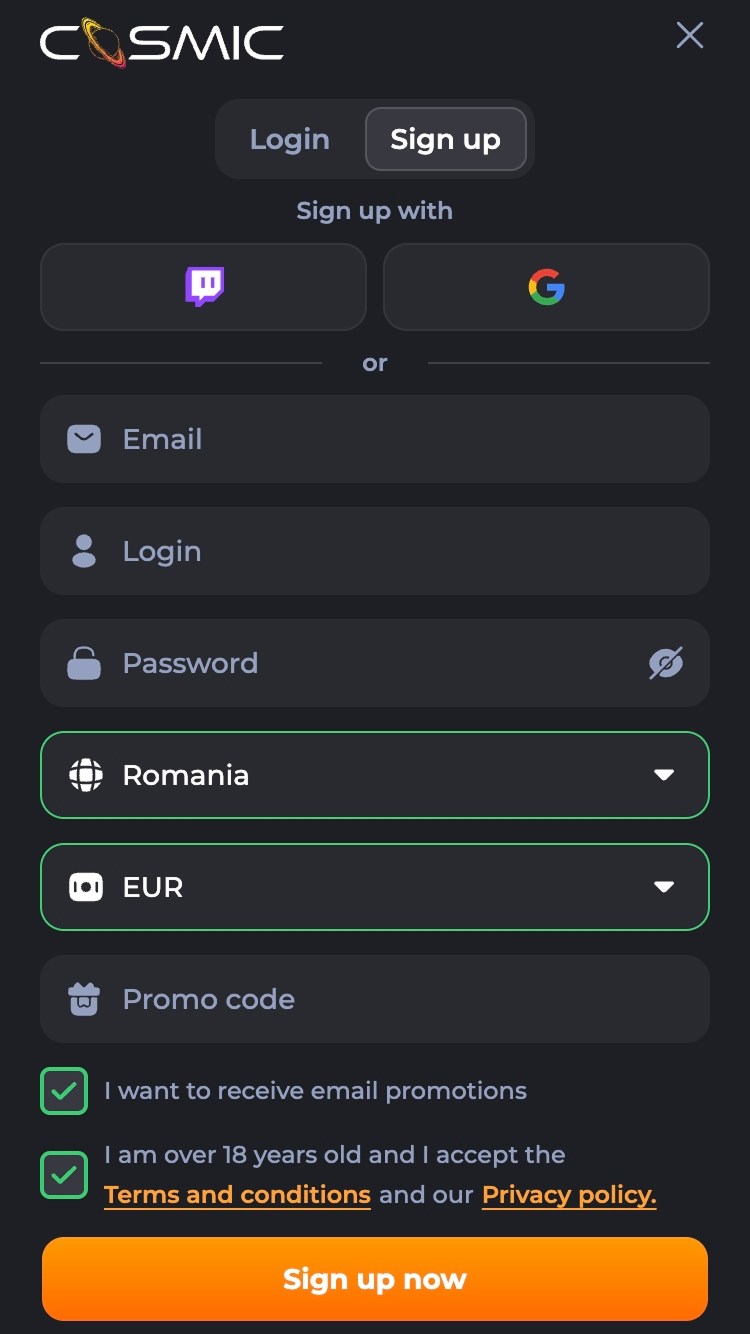
Task: Uncheck the over 18 years old checkbox
Action: [x=64, y=1175]
